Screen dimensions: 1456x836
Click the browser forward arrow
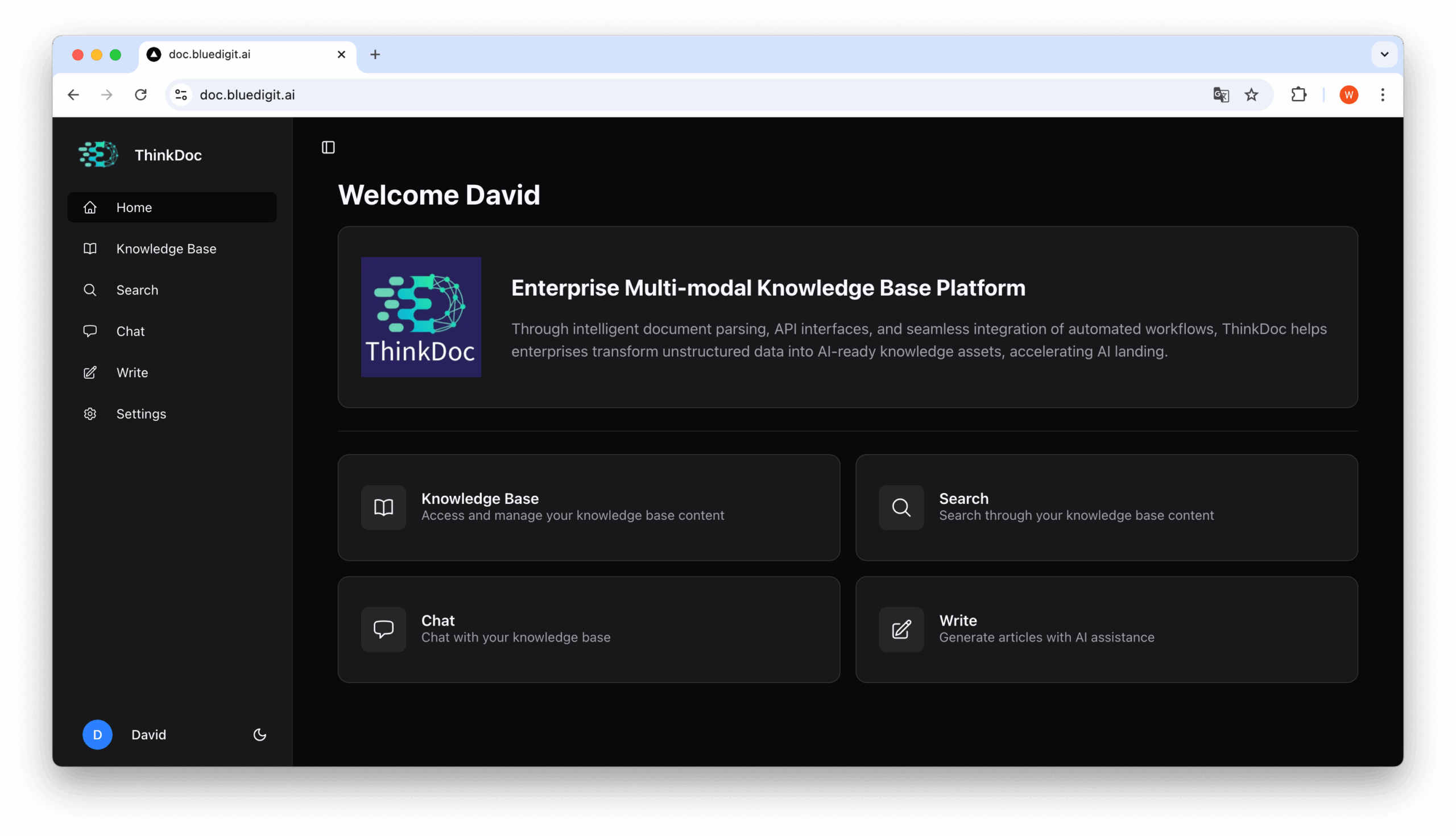(x=107, y=95)
